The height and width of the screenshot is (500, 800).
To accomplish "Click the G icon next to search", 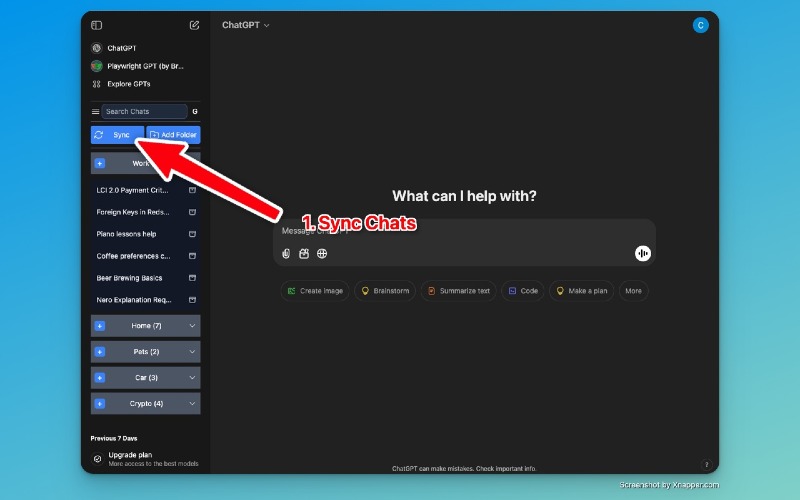I will [x=195, y=111].
